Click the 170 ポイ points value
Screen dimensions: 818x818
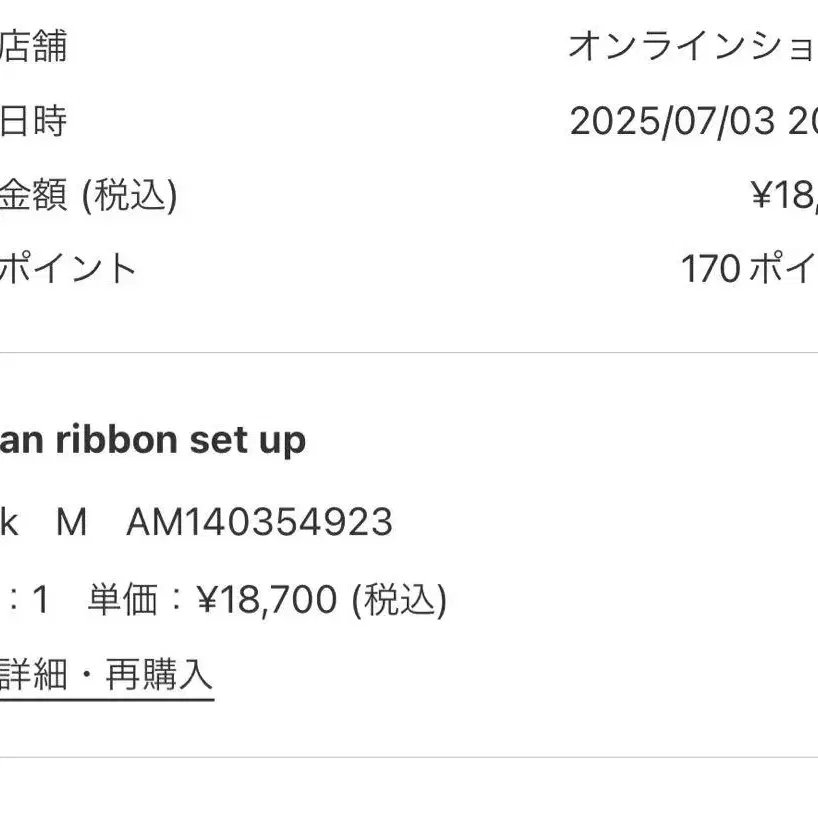(749, 269)
